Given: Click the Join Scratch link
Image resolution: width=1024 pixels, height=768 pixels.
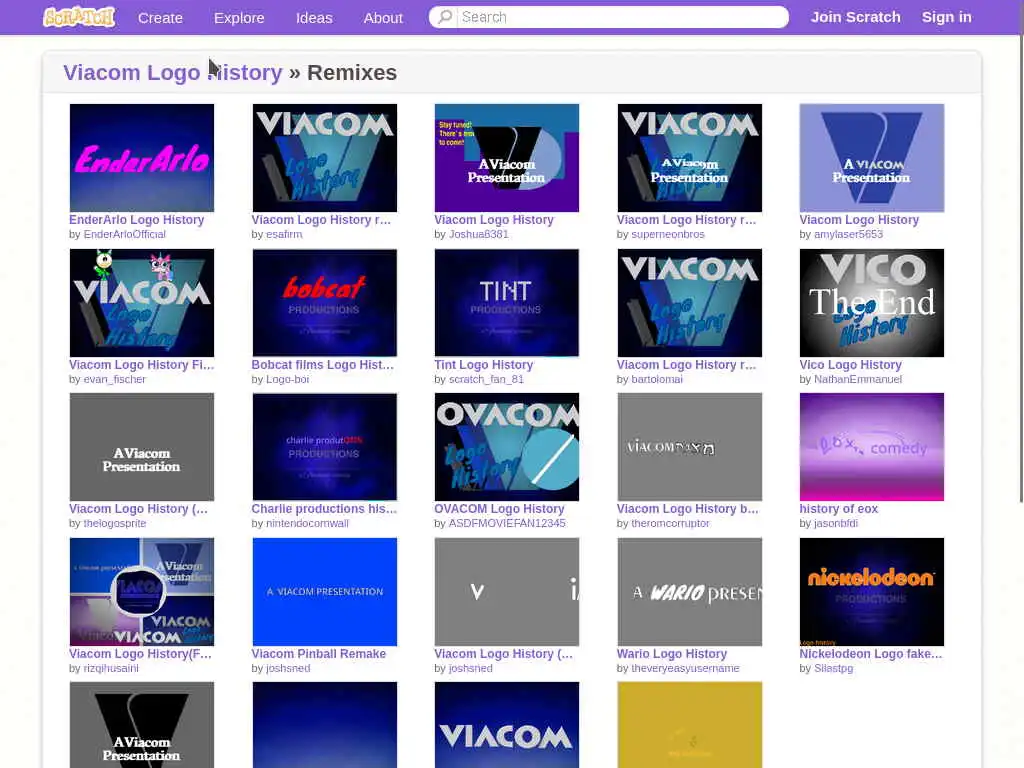Looking at the screenshot, I should (856, 17).
